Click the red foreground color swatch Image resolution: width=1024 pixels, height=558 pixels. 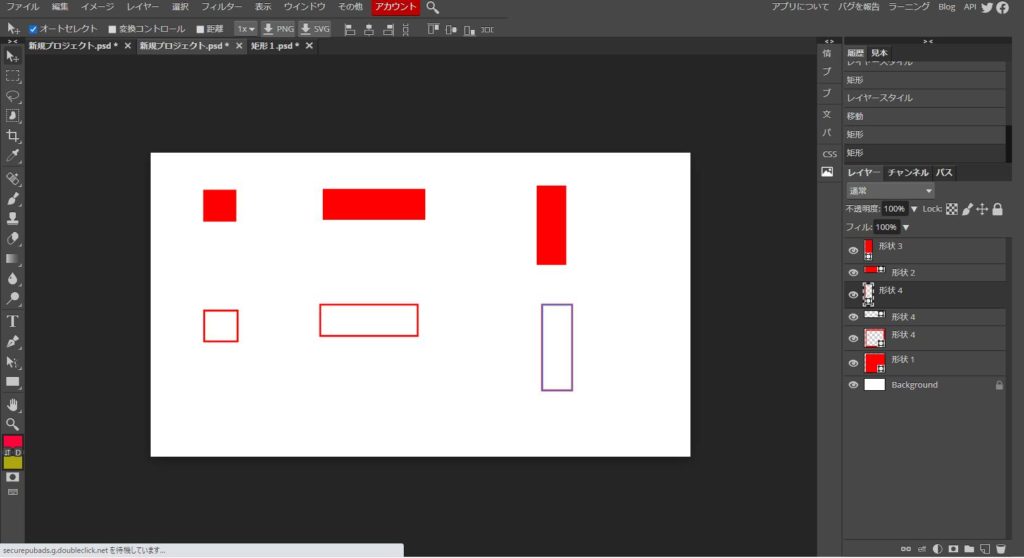pyautogui.click(x=13, y=442)
